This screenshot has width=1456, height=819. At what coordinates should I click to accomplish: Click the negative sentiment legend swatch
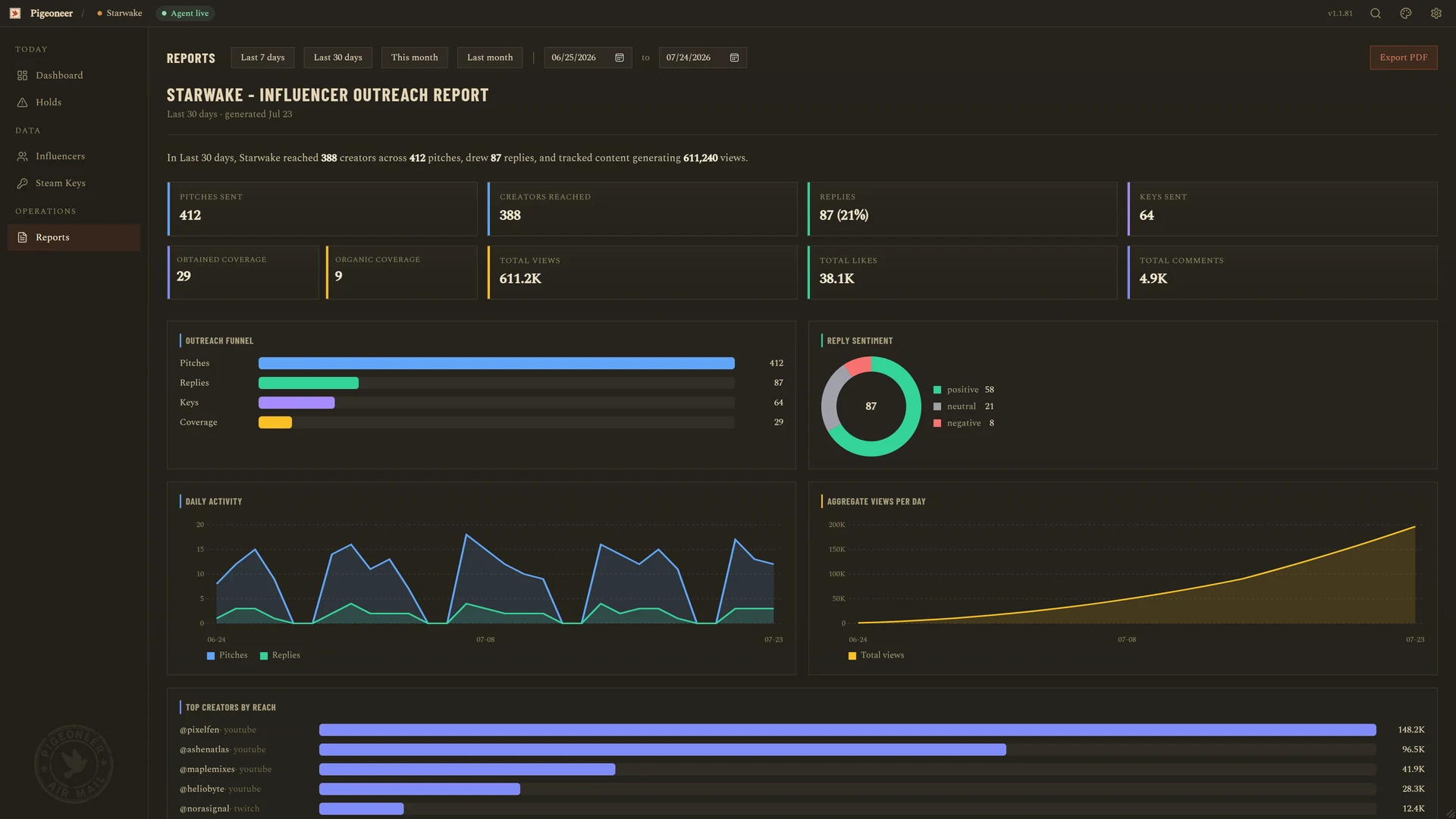937,423
